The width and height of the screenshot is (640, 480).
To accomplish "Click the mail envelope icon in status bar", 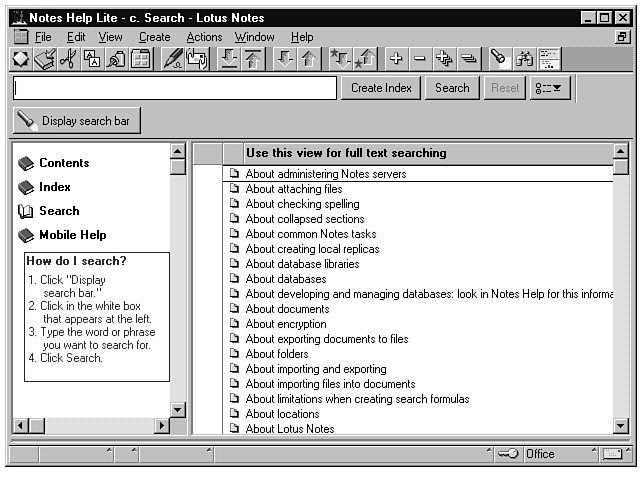I will click(612, 454).
